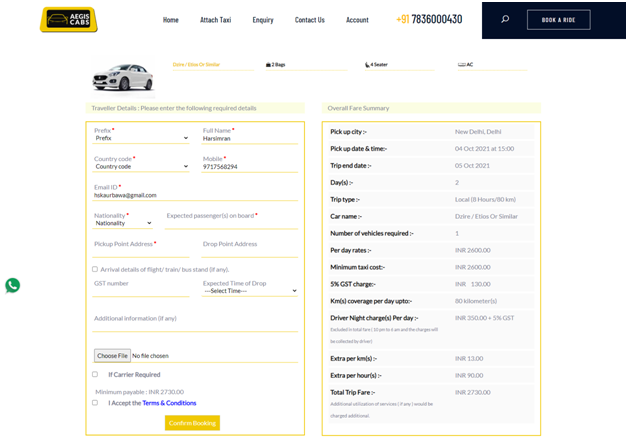This screenshot has height=443, width=628.
Task: Open the Terms & Conditions link
Action: pyautogui.click(x=169, y=403)
